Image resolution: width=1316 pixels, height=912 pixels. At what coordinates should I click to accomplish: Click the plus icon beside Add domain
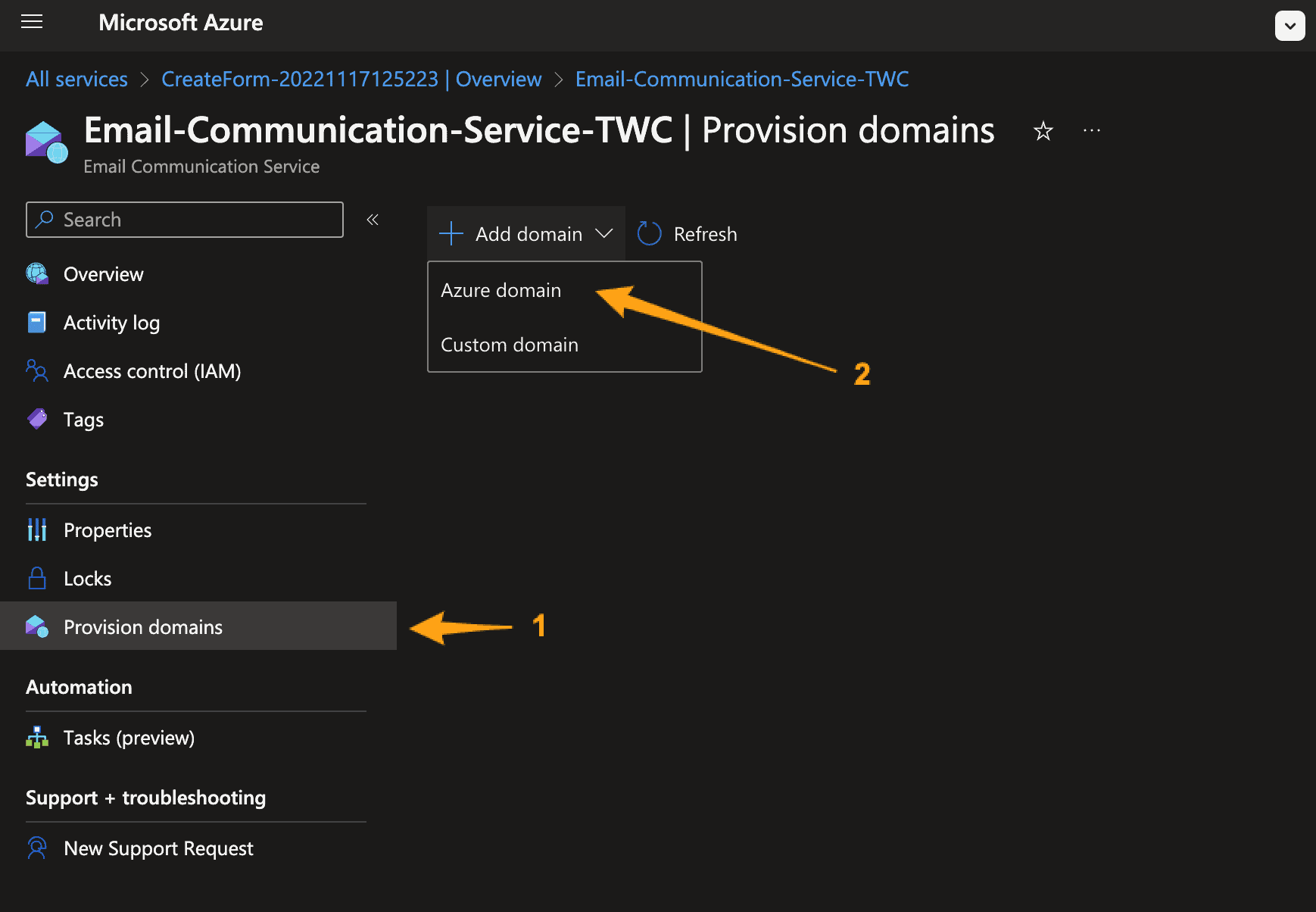[x=451, y=234]
